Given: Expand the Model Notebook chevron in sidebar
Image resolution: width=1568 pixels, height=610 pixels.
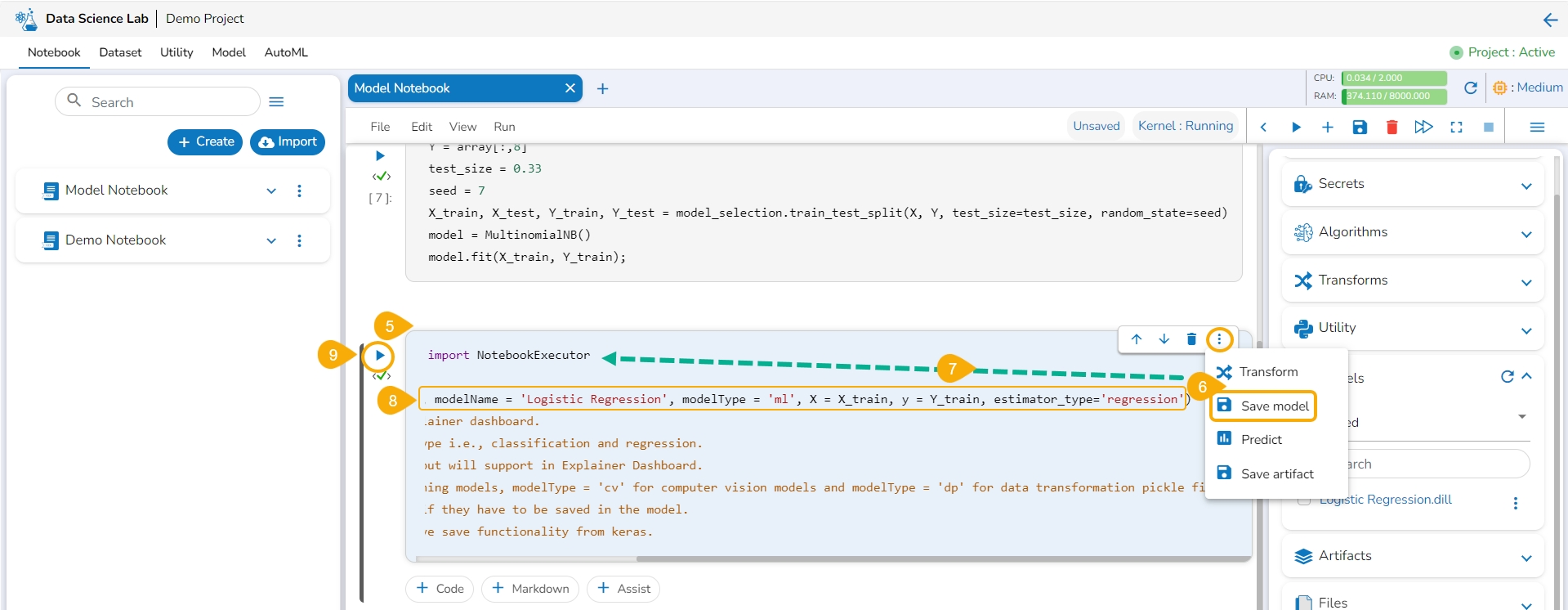Looking at the screenshot, I should click(271, 191).
